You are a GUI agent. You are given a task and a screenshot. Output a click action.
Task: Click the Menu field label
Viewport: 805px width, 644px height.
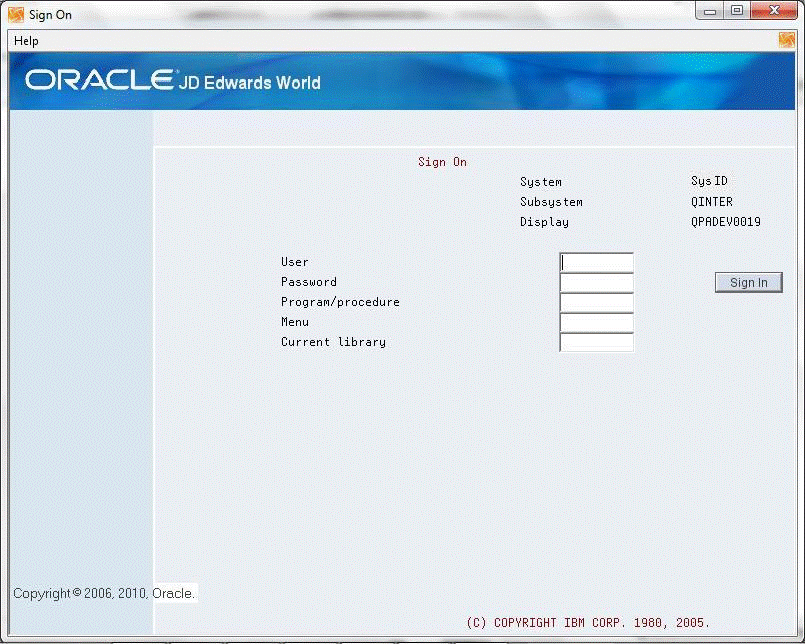[295, 322]
